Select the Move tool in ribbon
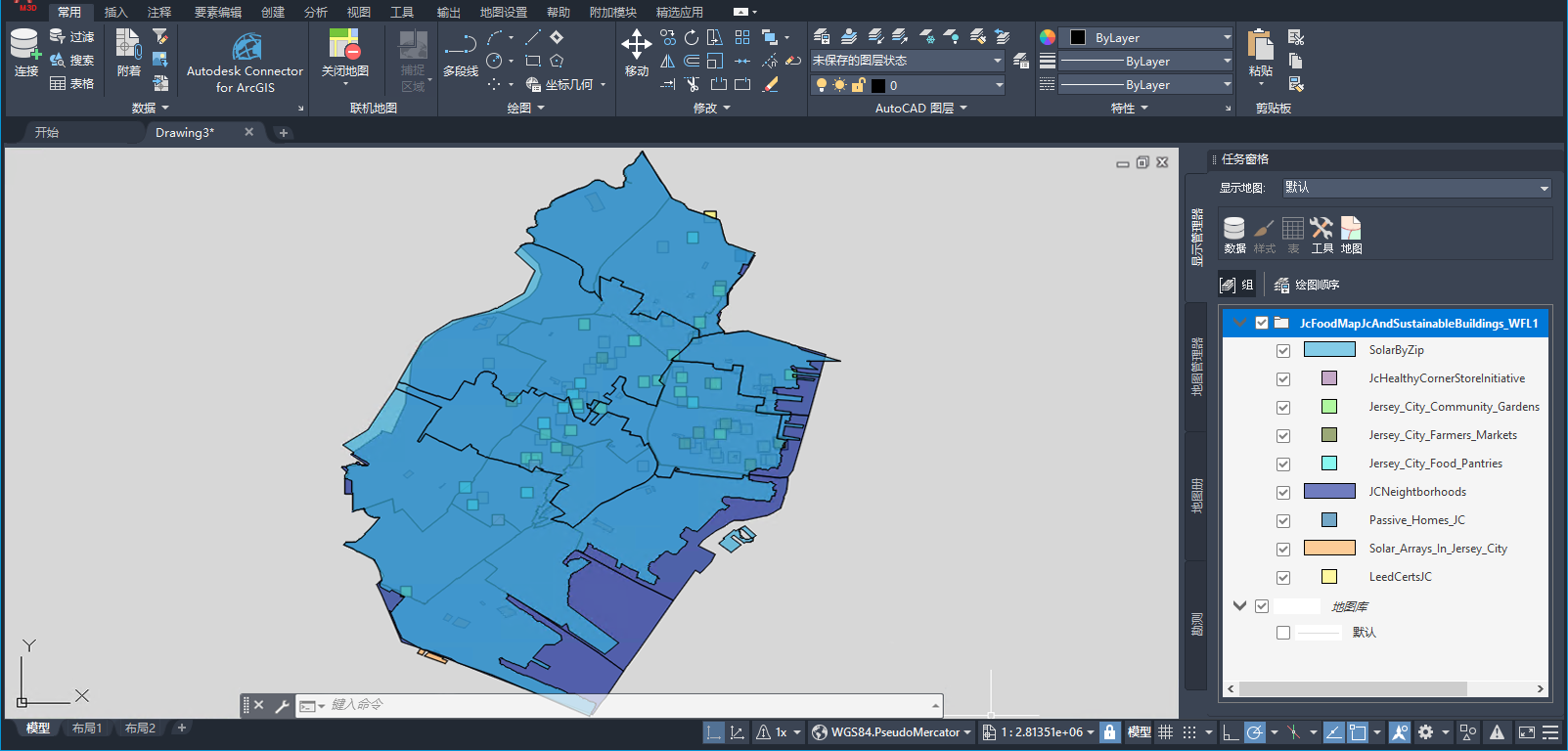 click(636, 53)
